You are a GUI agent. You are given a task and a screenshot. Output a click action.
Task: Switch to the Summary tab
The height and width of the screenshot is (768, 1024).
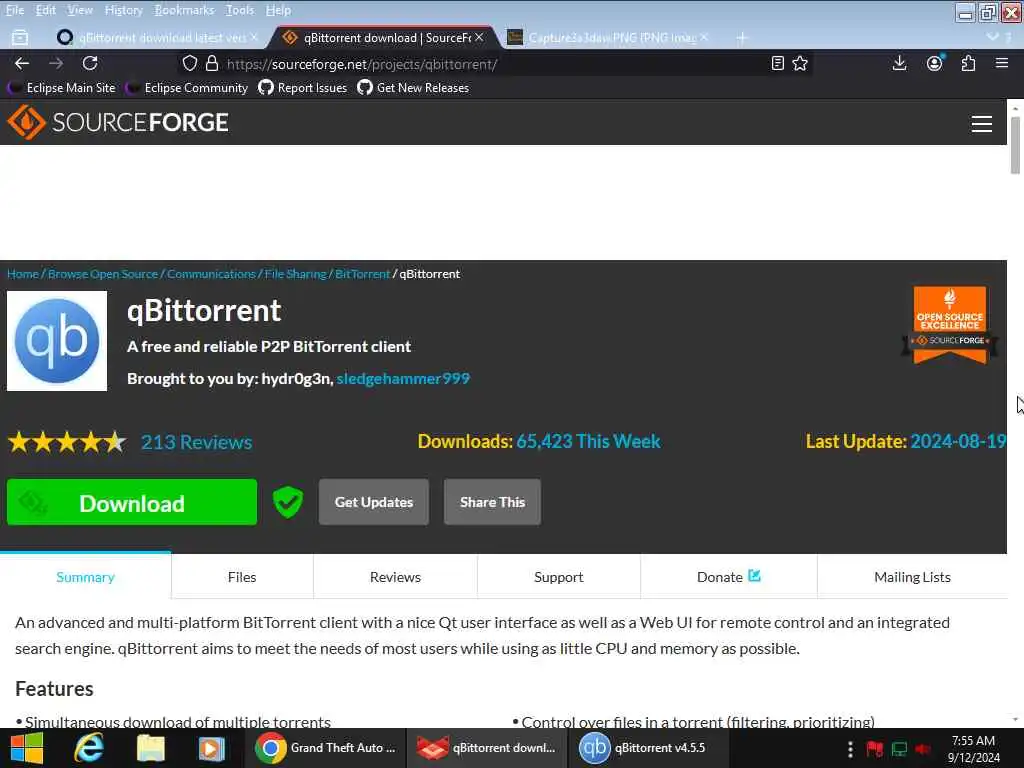point(86,577)
